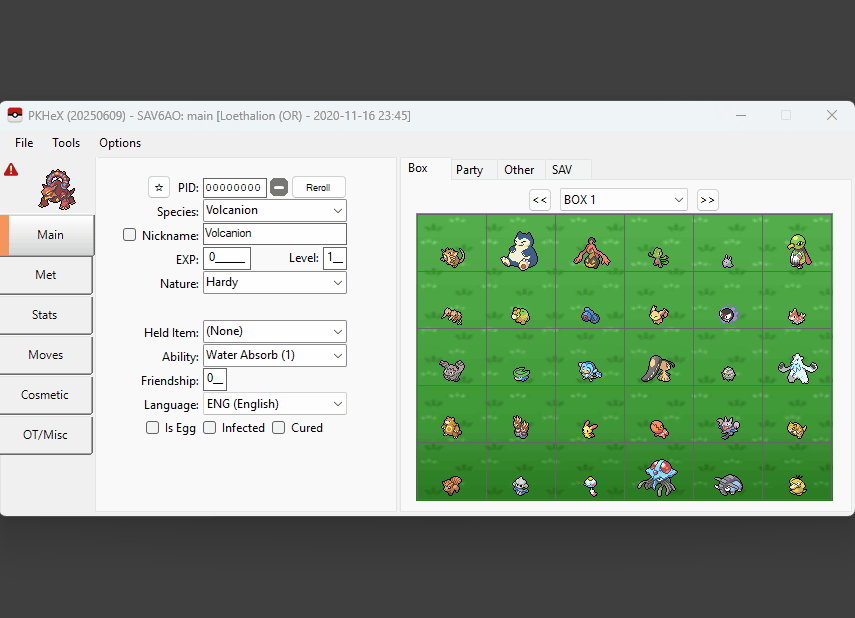Open the Language dropdown showing ENG
Image resolution: width=855 pixels, height=618 pixels.
[275, 404]
